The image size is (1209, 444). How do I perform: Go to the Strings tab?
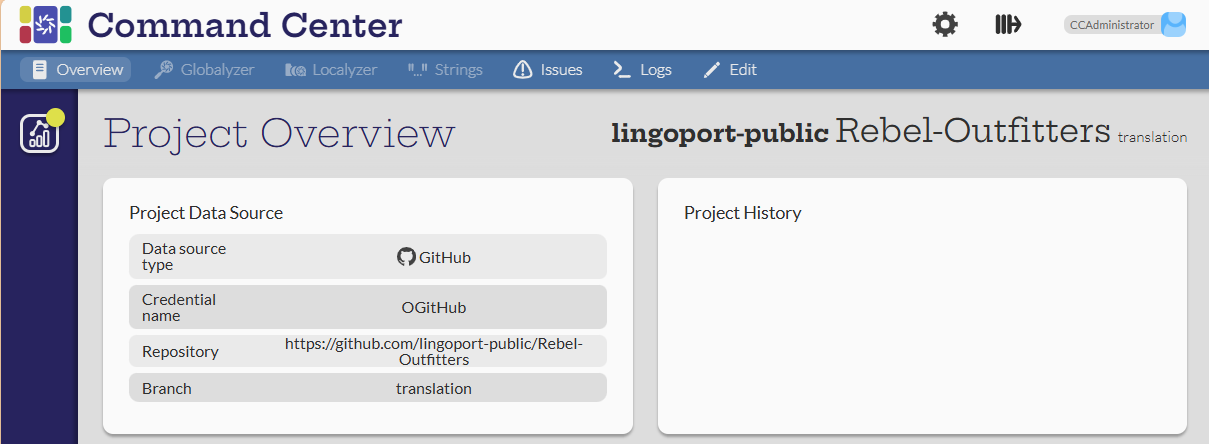445,70
